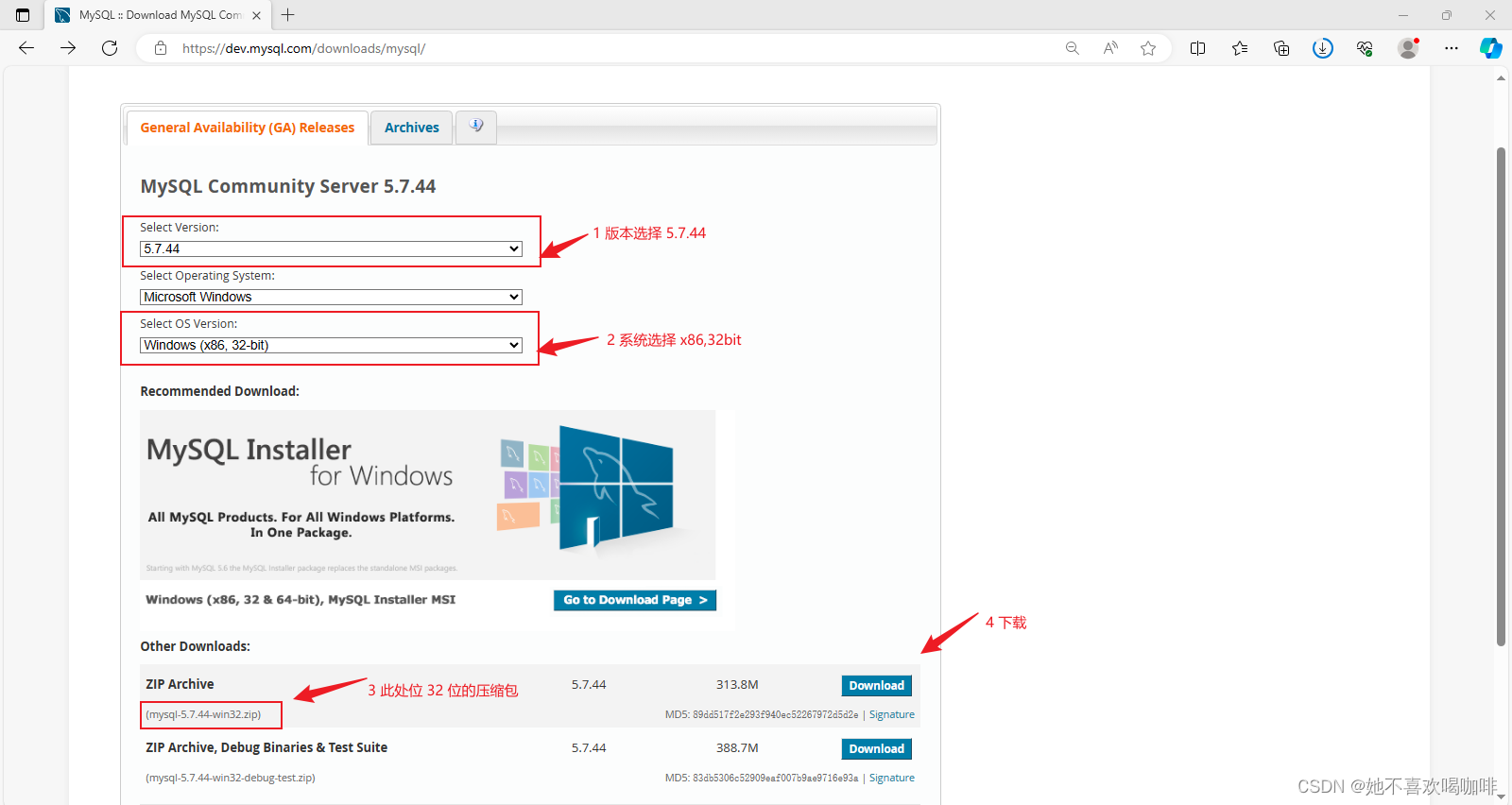Open the user profile avatar

pos(1408,48)
